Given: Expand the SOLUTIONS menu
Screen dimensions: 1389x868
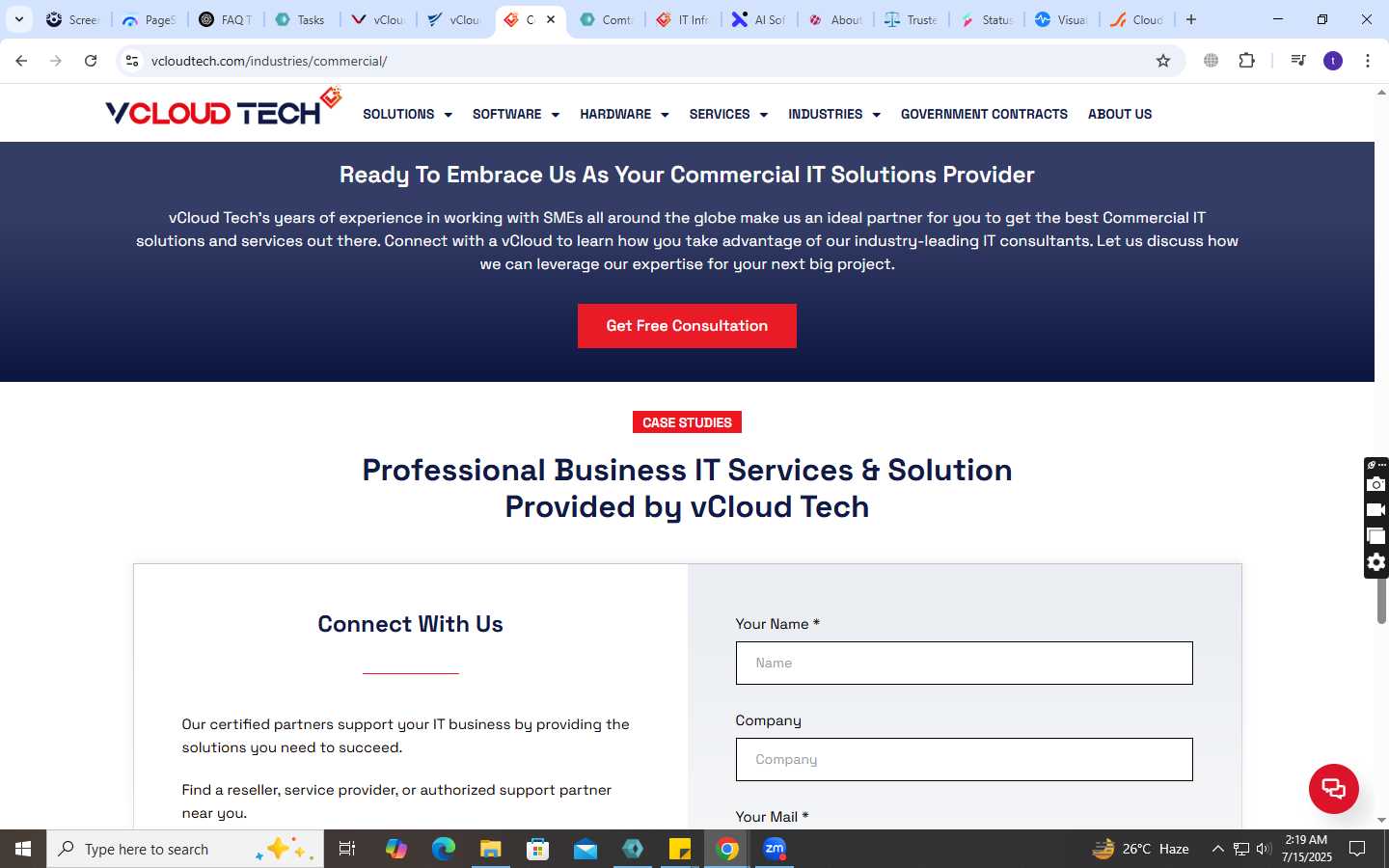Looking at the screenshot, I should pyautogui.click(x=407, y=114).
